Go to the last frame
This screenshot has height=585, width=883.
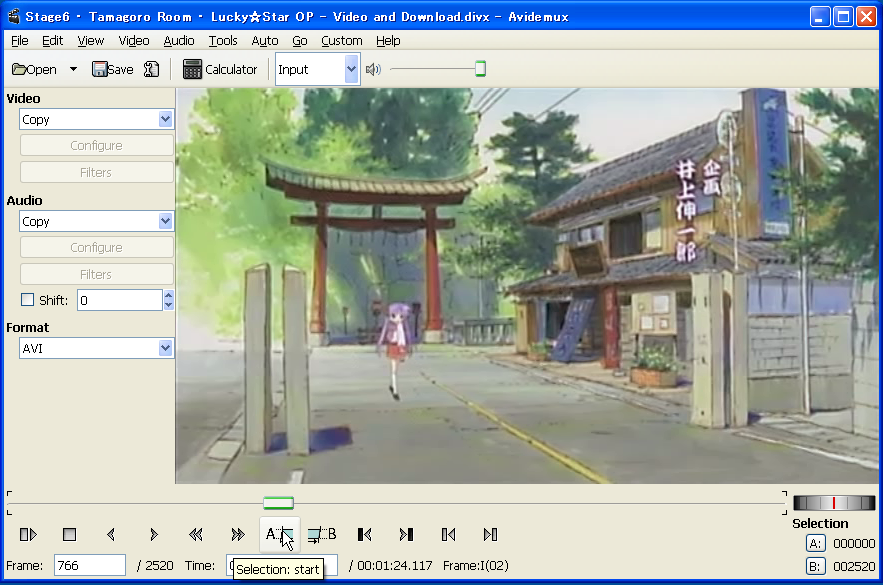tap(490, 534)
